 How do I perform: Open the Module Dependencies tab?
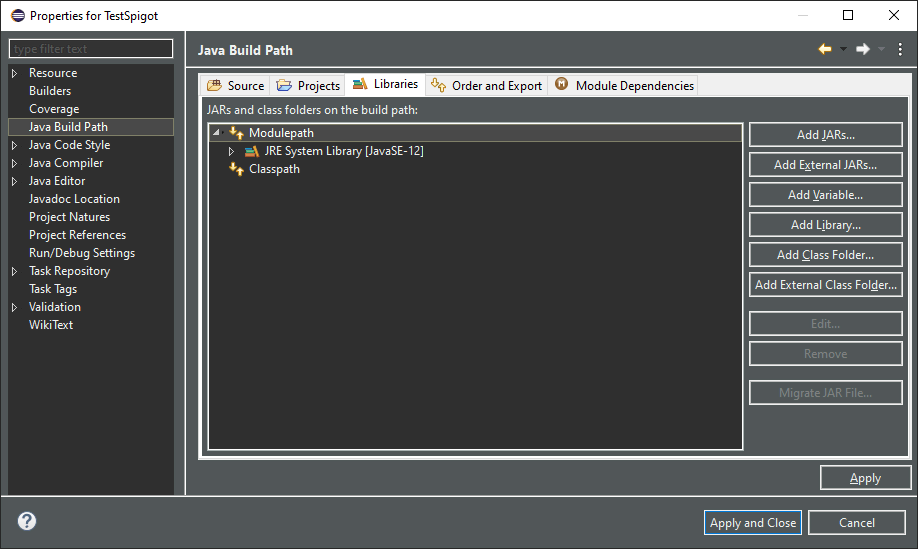click(624, 85)
